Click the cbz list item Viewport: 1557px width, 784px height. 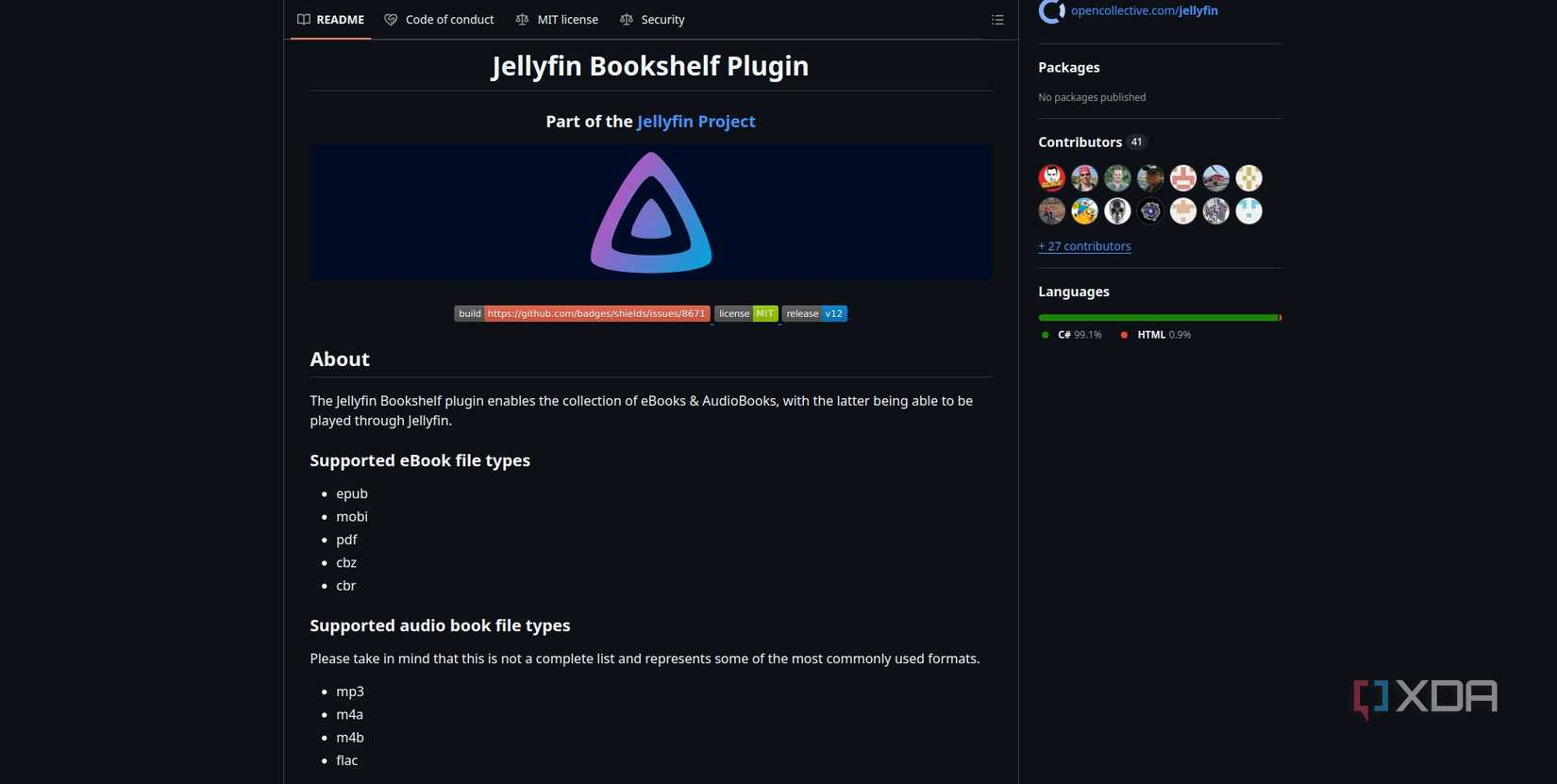coord(346,562)
